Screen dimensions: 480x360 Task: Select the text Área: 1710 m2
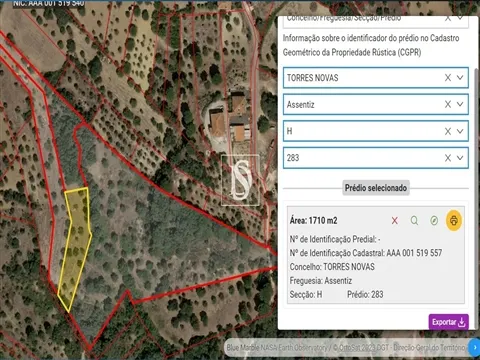[x=313, y=220]
